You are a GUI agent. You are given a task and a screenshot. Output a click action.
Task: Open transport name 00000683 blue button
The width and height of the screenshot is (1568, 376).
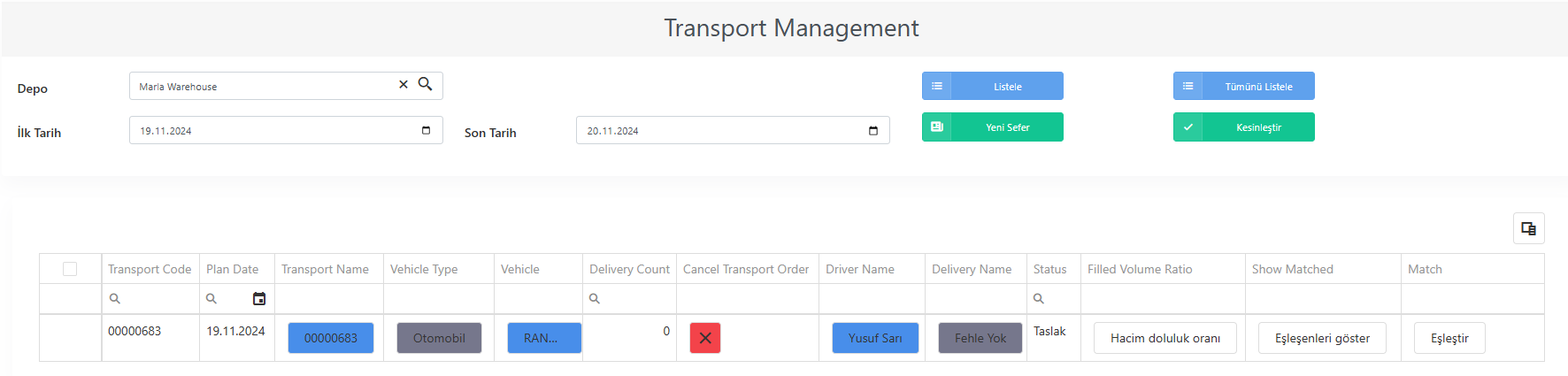tap(331, 338)
